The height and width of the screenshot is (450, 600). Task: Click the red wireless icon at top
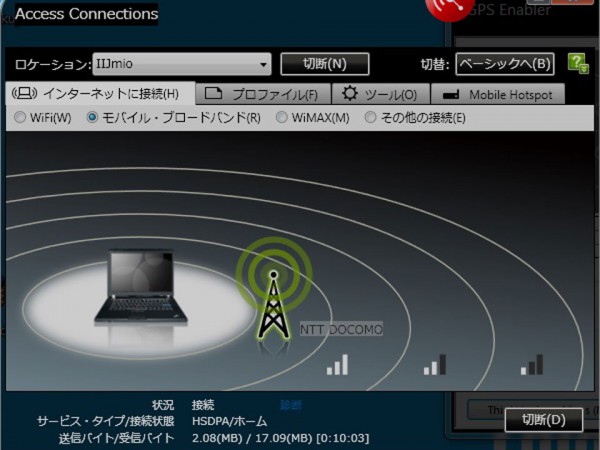[x=449, y=8]
